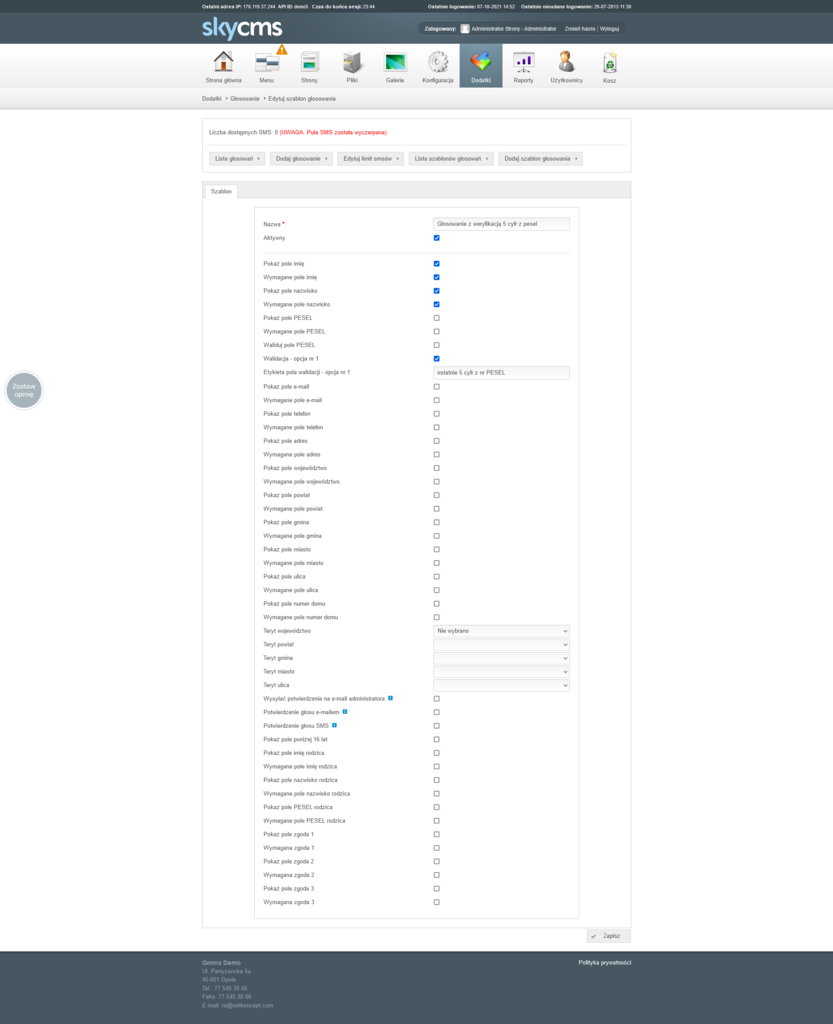Expand the Teryt województwo dropdown
Viewport: 833px width, 1024px height.
pyautogui.click(x=501, y=631)
